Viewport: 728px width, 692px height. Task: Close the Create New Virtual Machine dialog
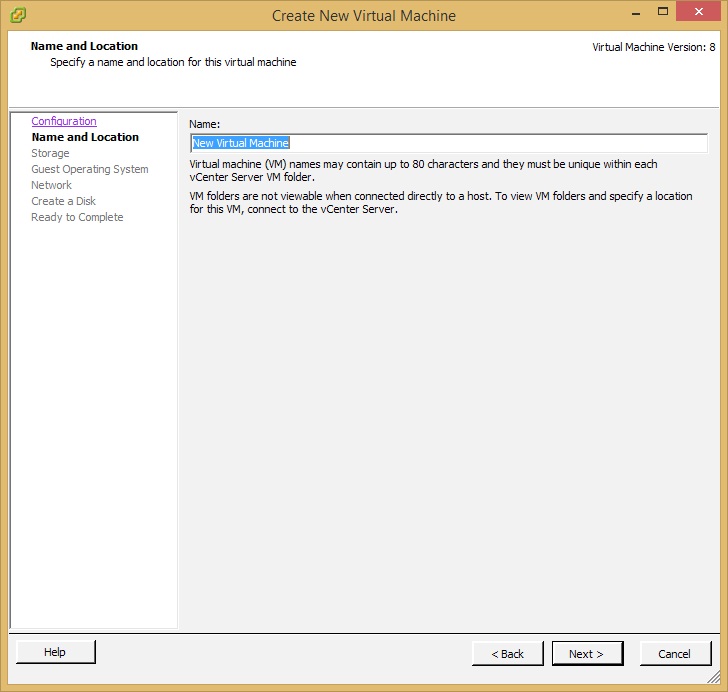[x=699, y=12]
